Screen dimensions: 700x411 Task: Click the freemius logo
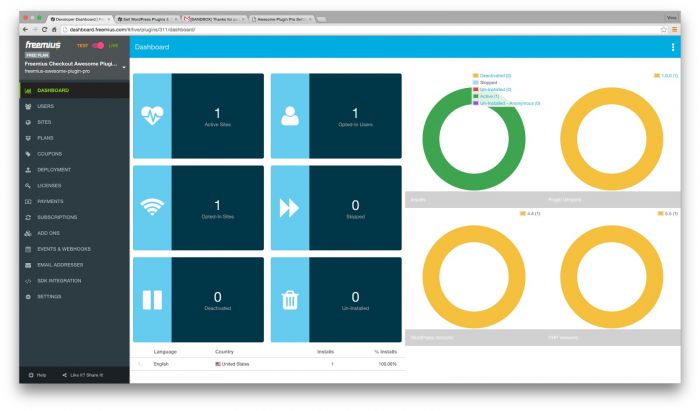pyautogui.click(x=43, y=45)
